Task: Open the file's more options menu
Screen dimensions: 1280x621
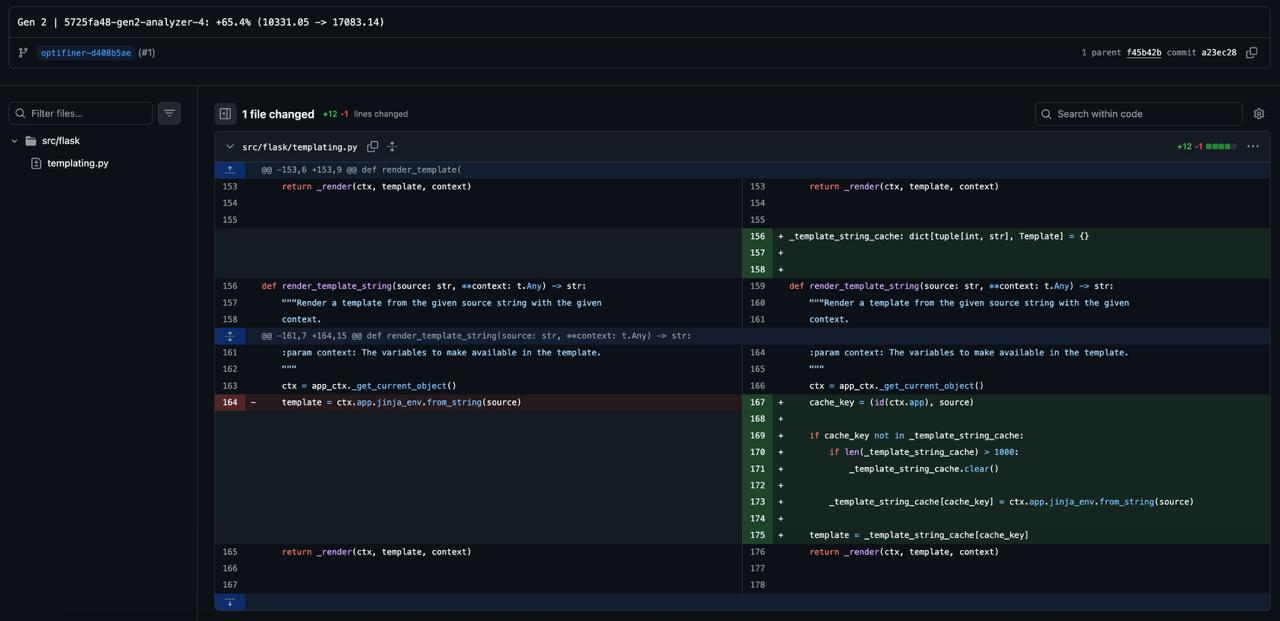Action: tap(1252, 147)
